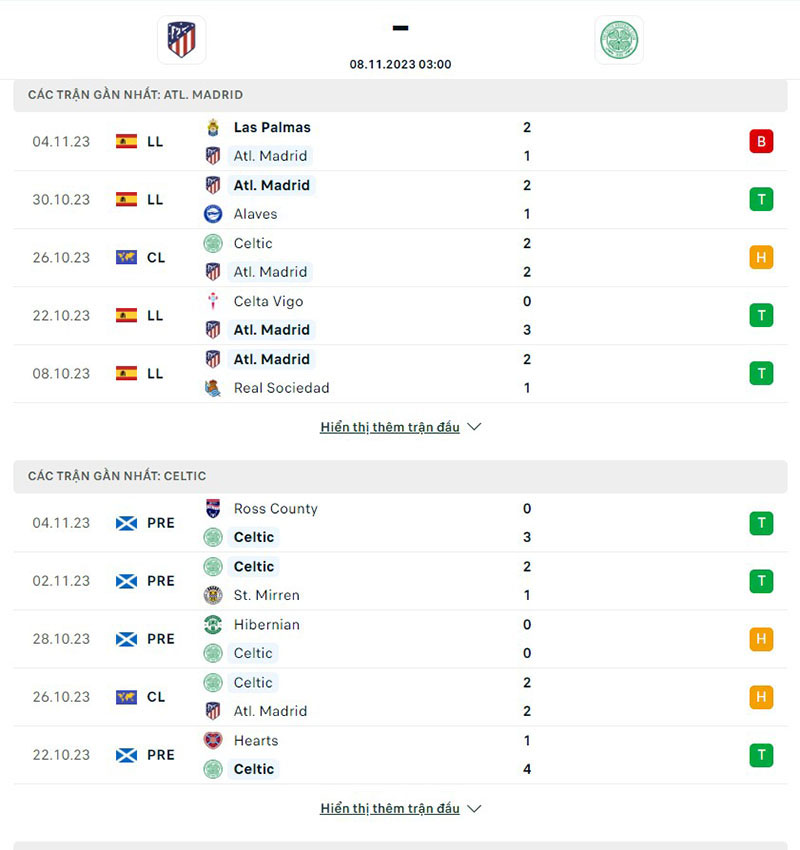Click the Spain flag next to 04.11.23
Viewport: 800px width, 850px height.
(x=125, y=141)
